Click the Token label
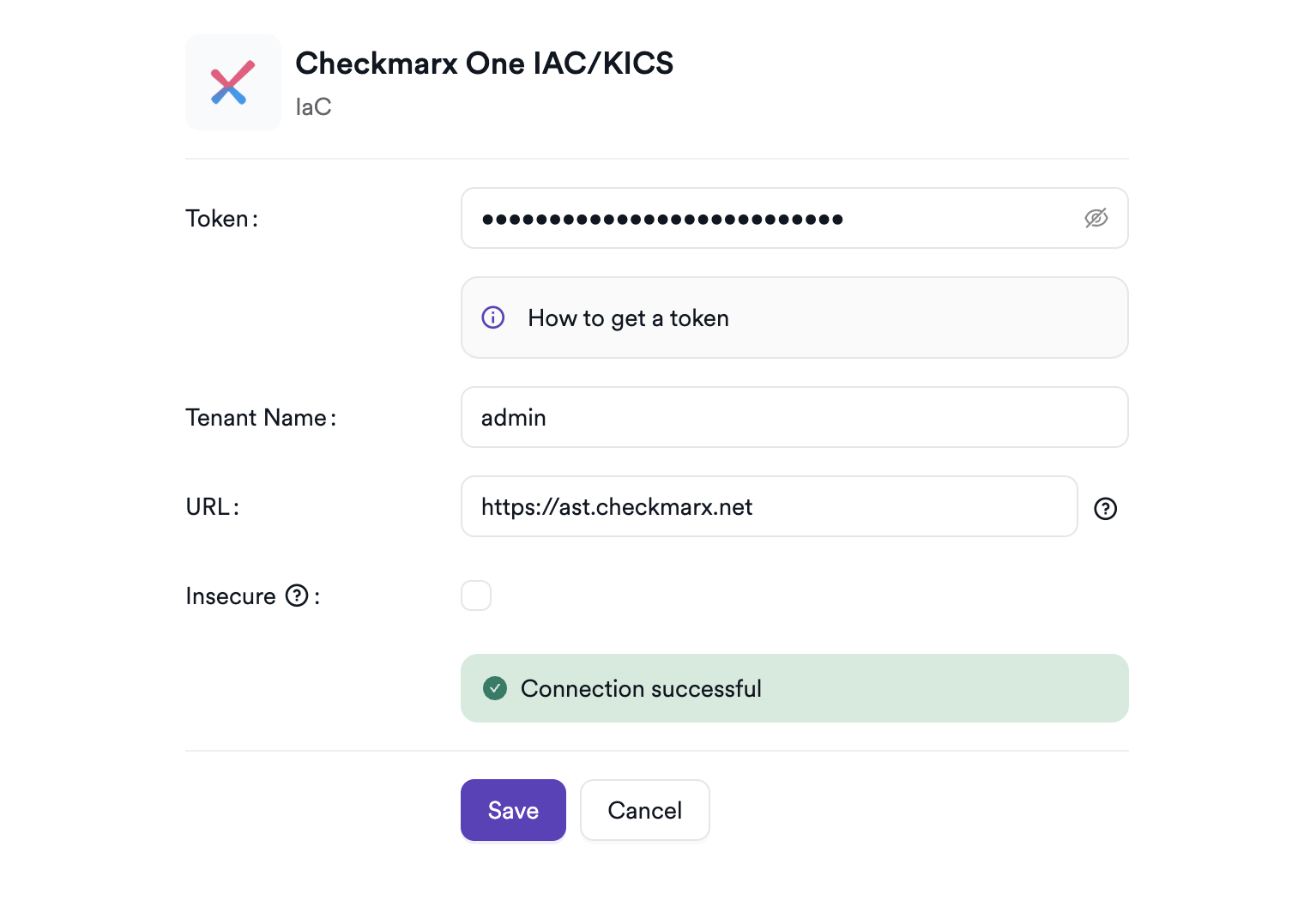The image size is (1316, 901). click(x=220, y=218)
